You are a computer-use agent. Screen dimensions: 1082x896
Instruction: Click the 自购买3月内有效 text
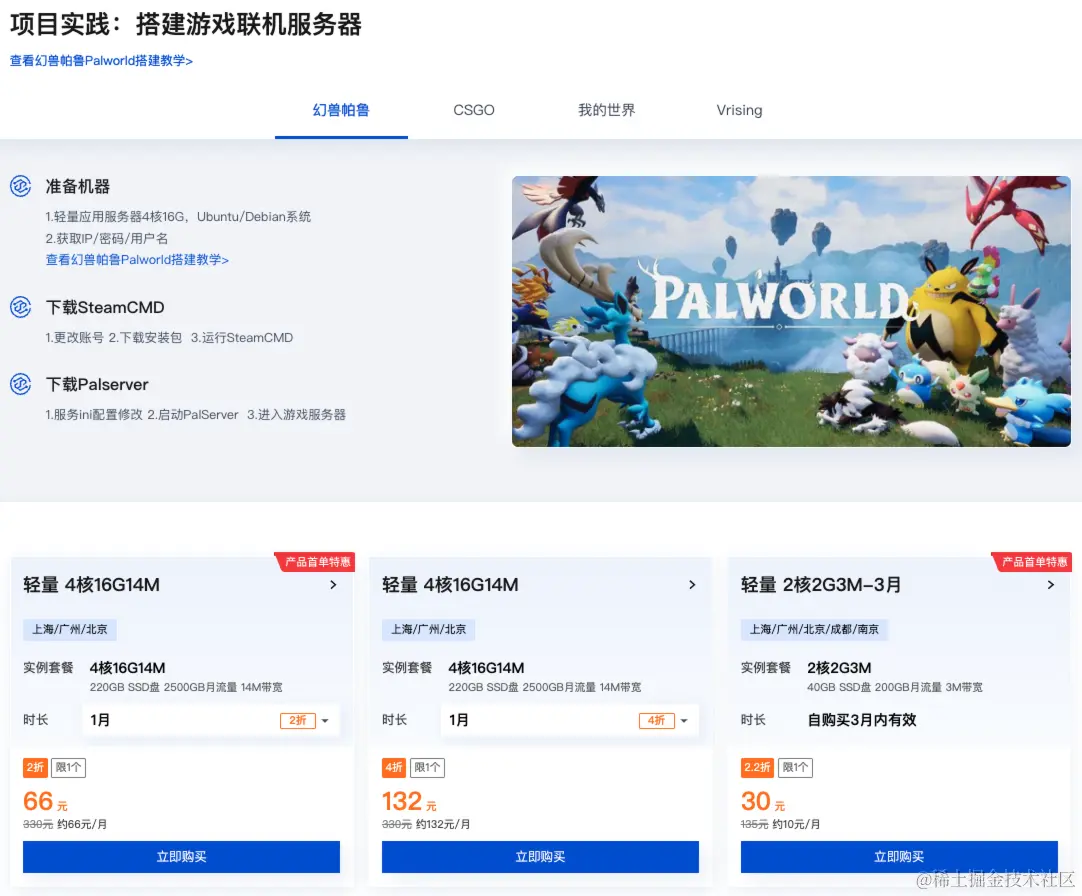tap(862, 720)
